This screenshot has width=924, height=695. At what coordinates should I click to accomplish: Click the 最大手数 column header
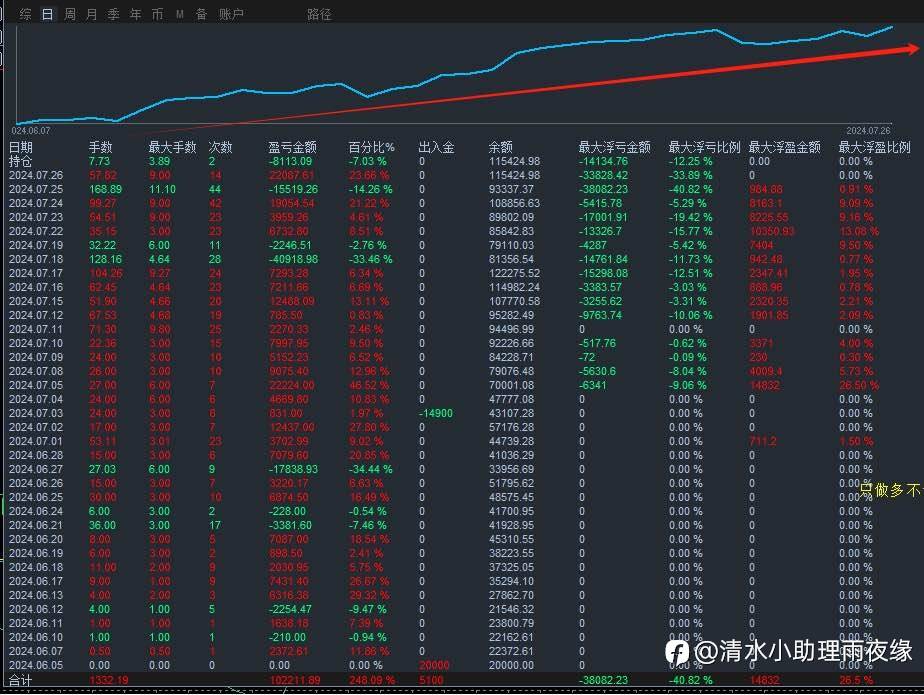tap(172, 147)
